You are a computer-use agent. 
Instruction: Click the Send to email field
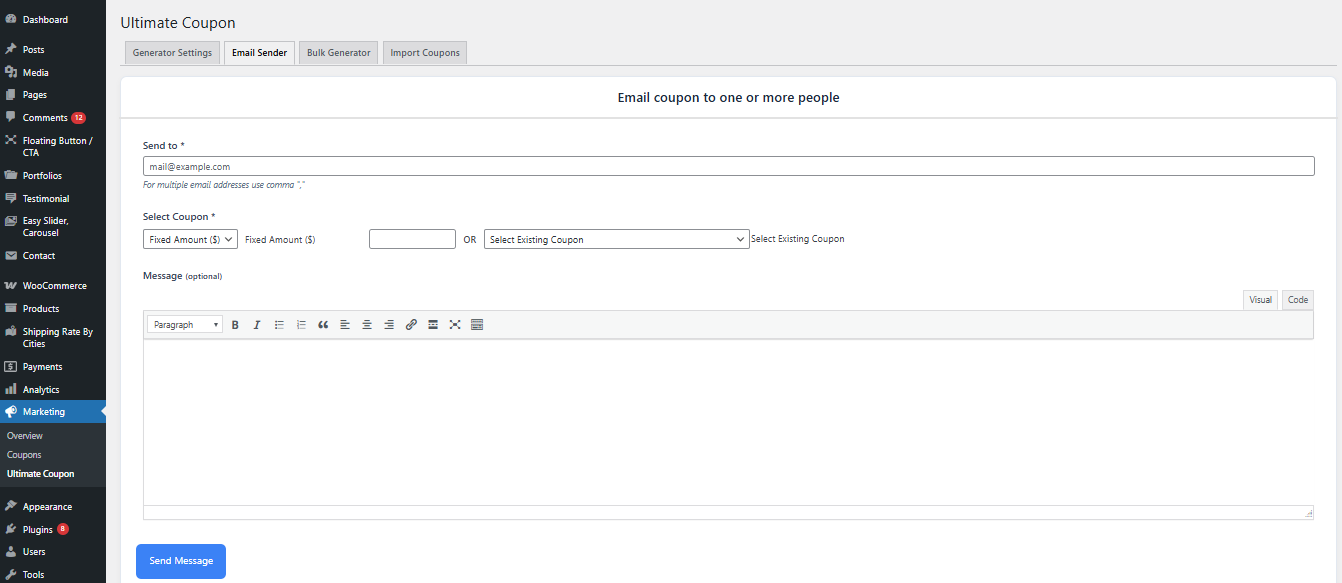tap(728, 167)
